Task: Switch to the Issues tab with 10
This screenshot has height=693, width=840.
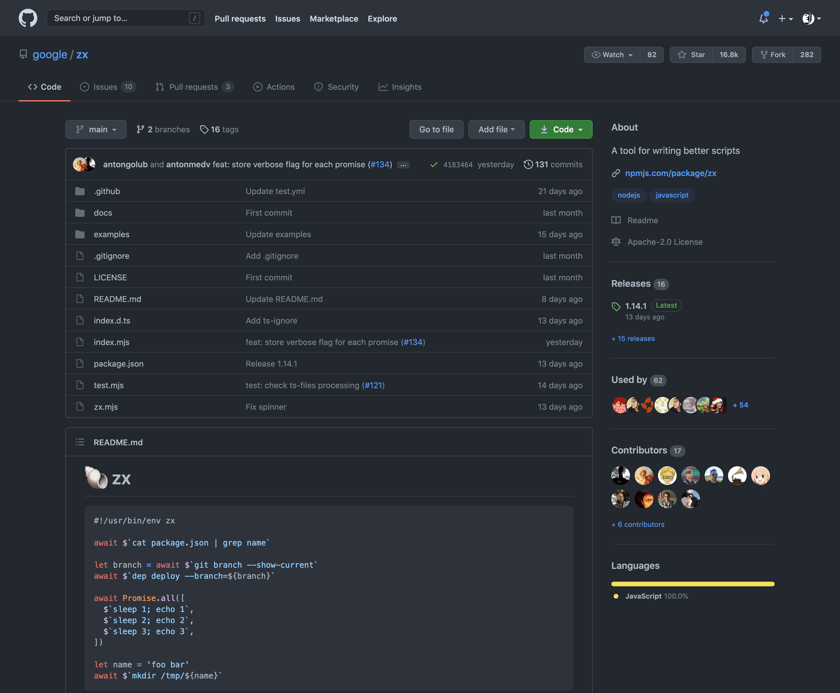Action: pyautogui.click(x=108, y=87)
